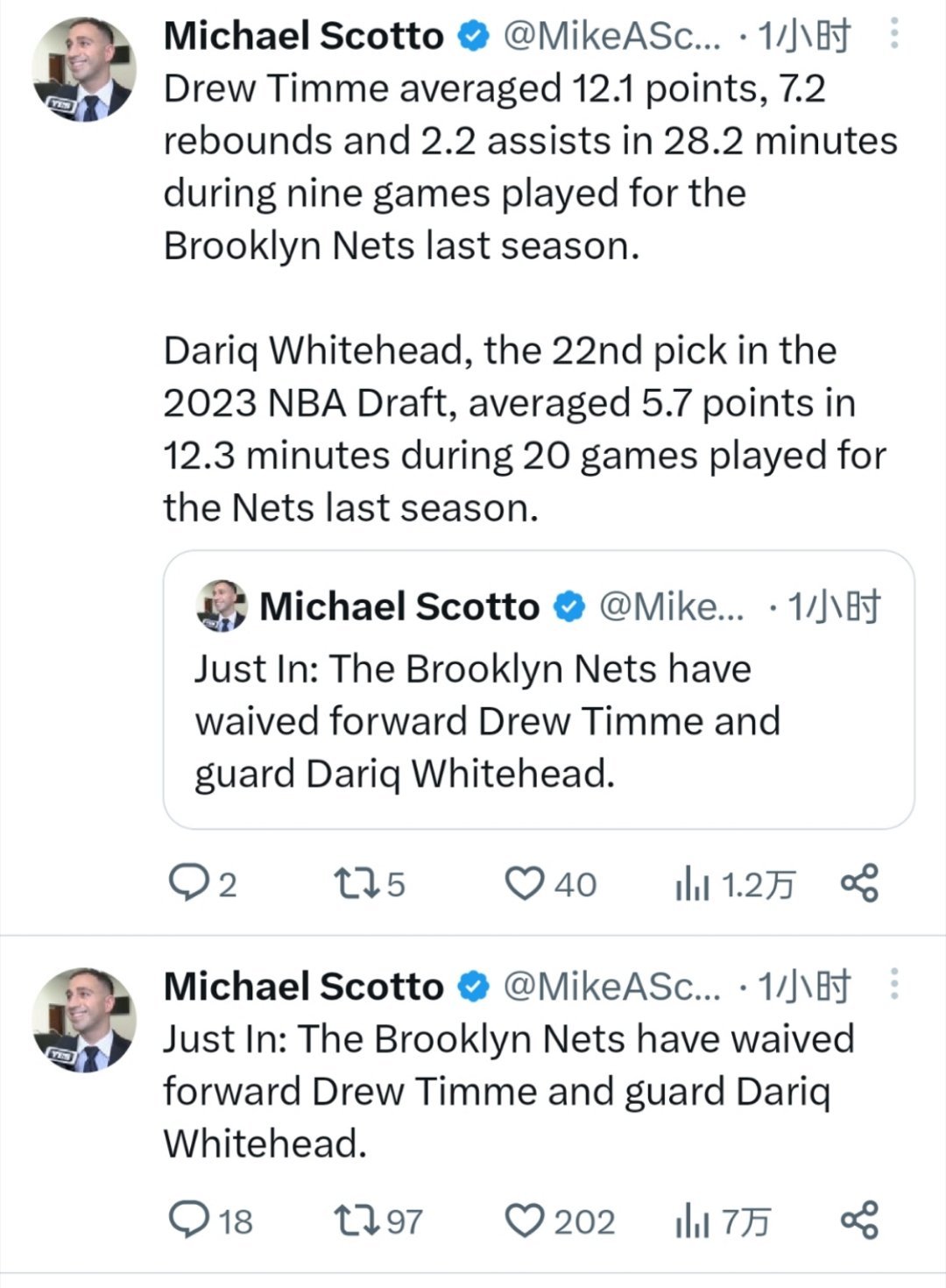View analytics of the 7万 views tweet
This screenshot has height=1288, width=946.
[x=692, y=1221]
